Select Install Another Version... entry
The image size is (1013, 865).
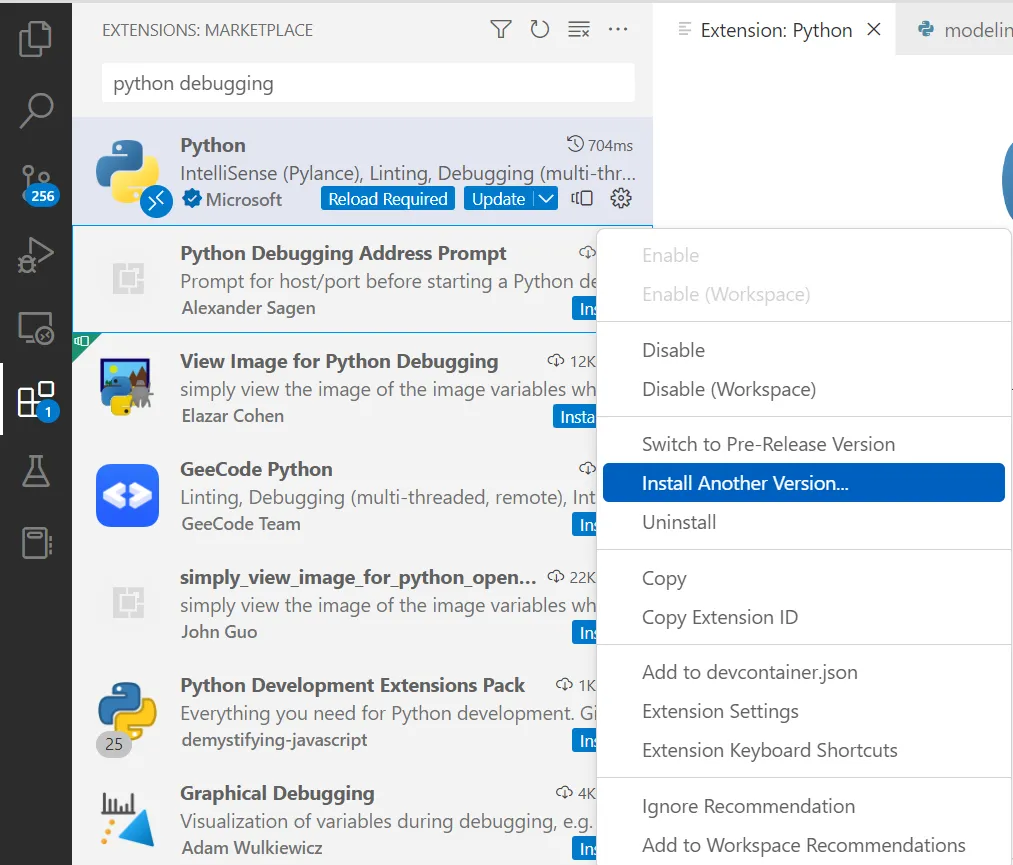pyautogui.click(x=804, y=483)
